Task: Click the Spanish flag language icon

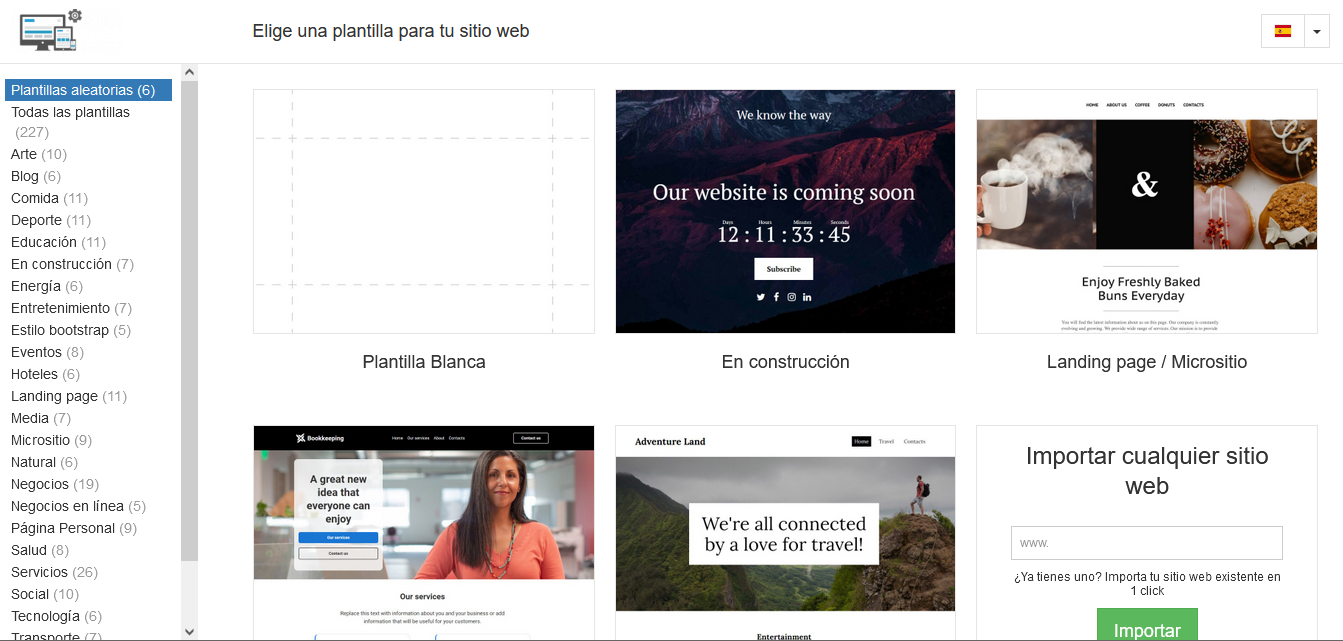Action: point(1282,31)
